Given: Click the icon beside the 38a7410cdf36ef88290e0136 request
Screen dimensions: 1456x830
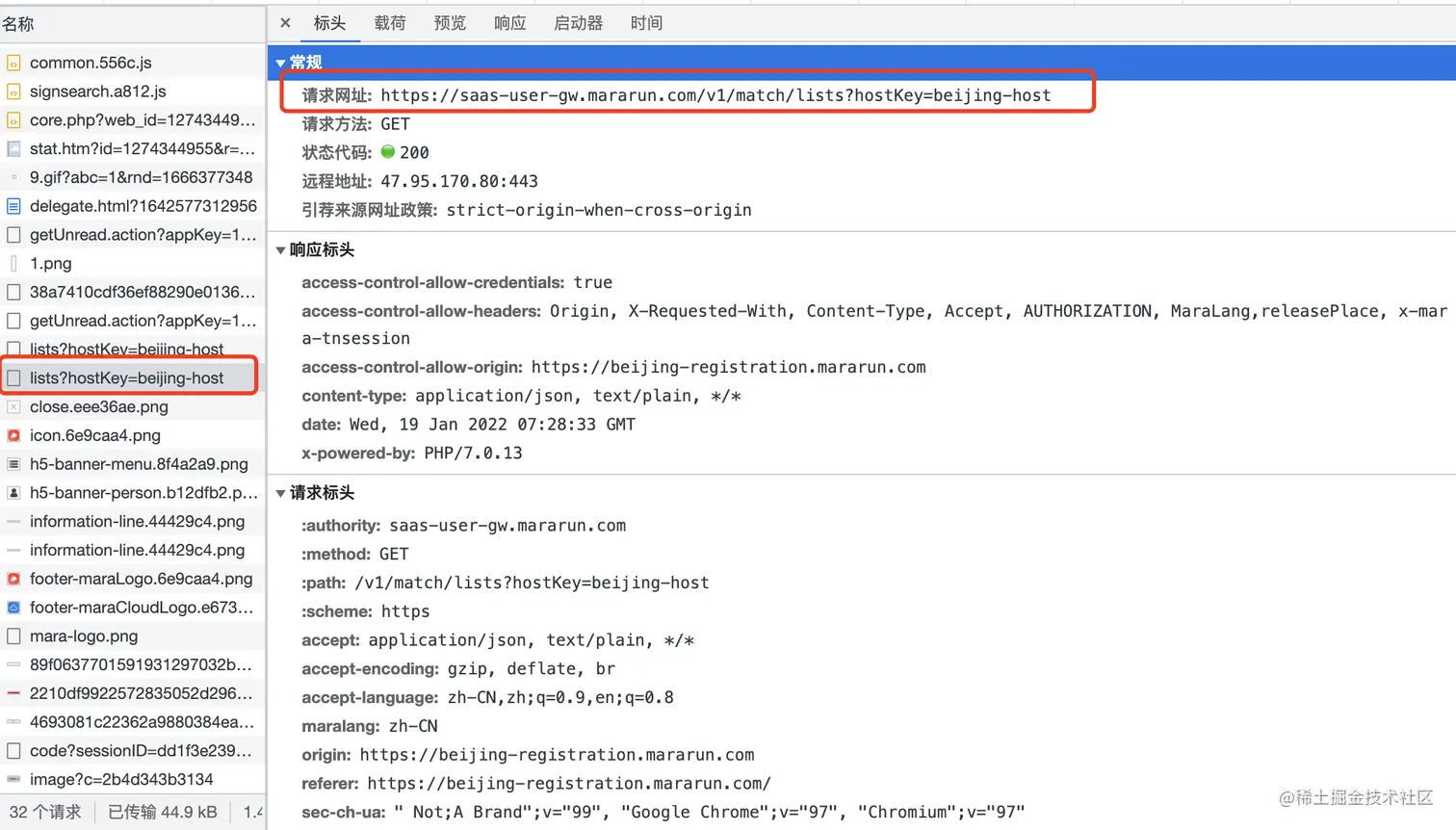Looking at the screenshot, I should [x=13, y=292].
